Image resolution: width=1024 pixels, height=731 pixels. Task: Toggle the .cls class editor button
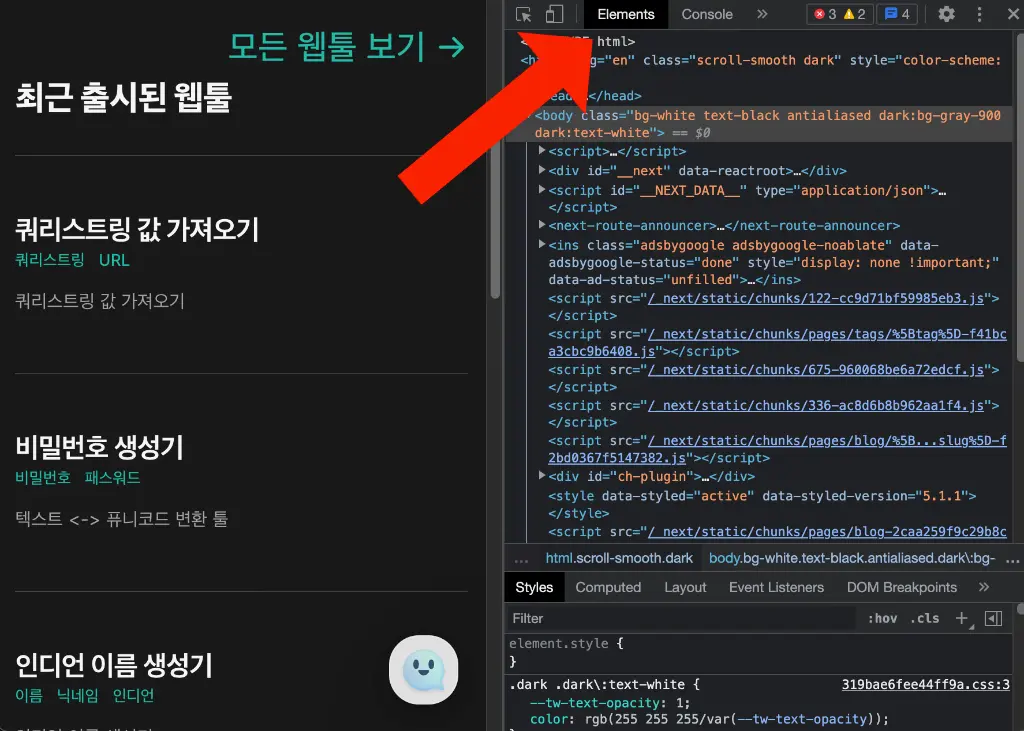pos(924,618)
